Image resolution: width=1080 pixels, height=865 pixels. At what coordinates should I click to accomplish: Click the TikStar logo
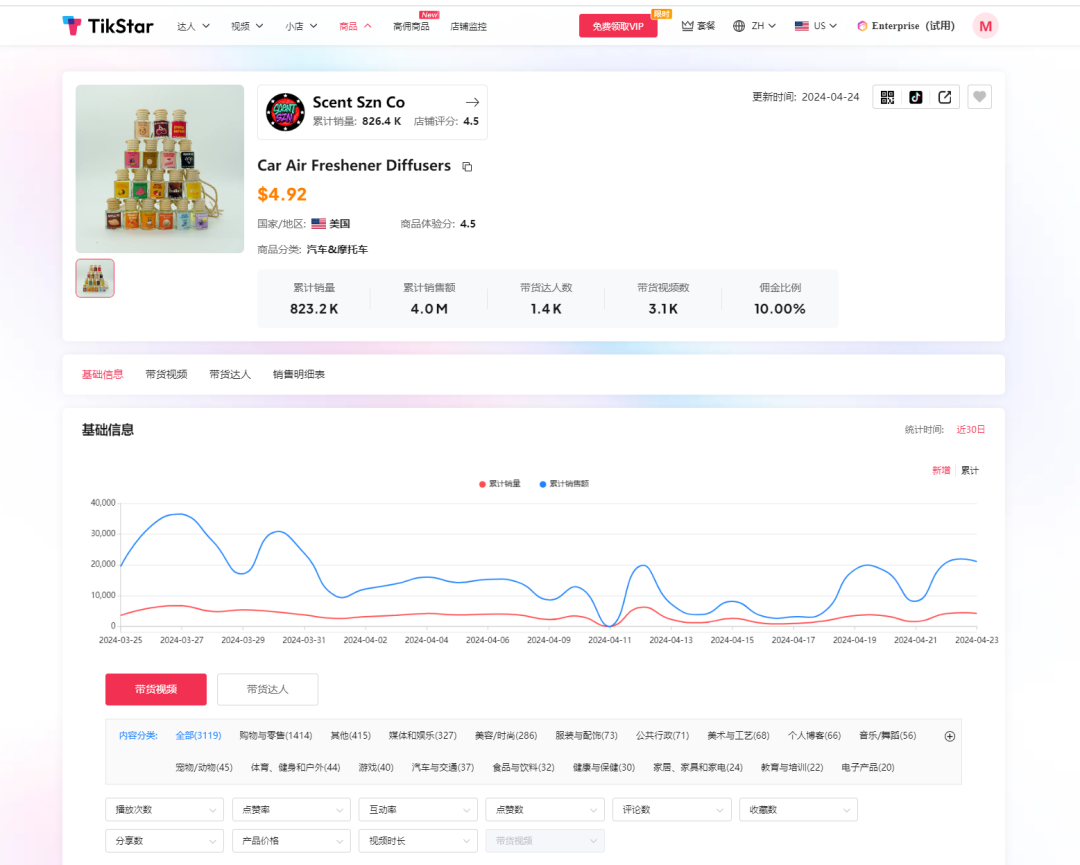[x=108, y=26]
